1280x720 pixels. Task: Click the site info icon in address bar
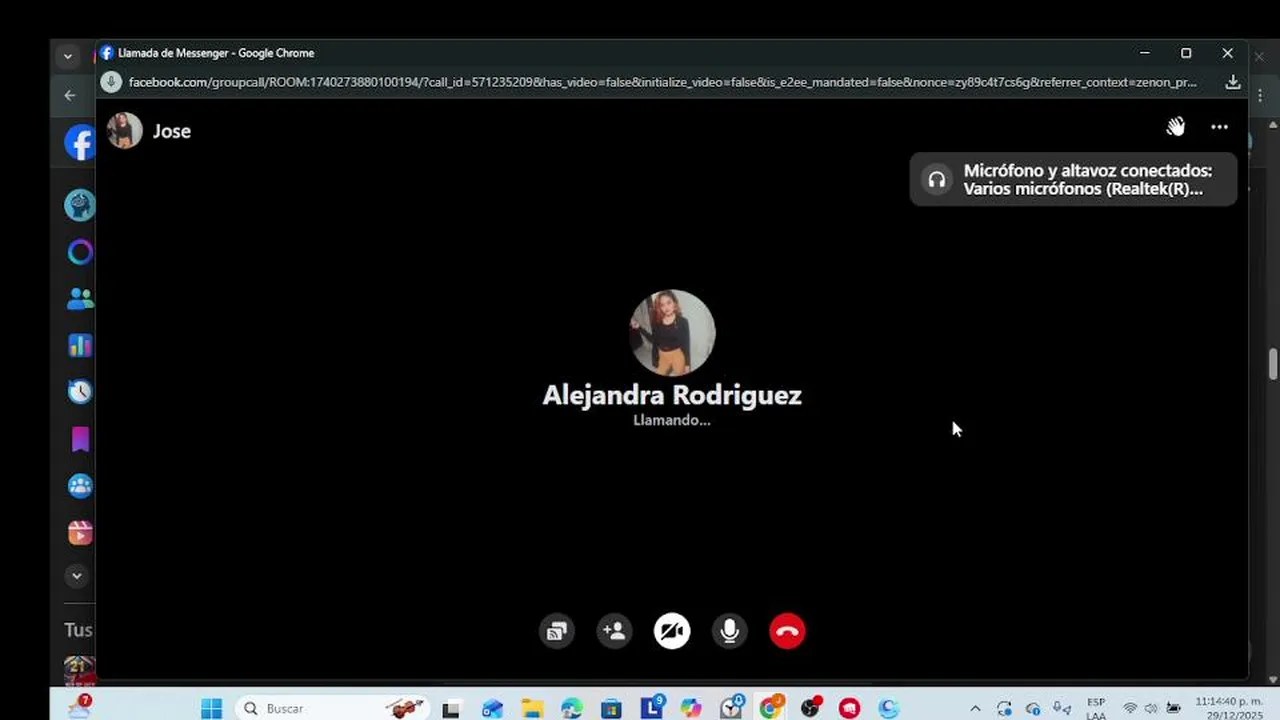[x=111, y=82]
